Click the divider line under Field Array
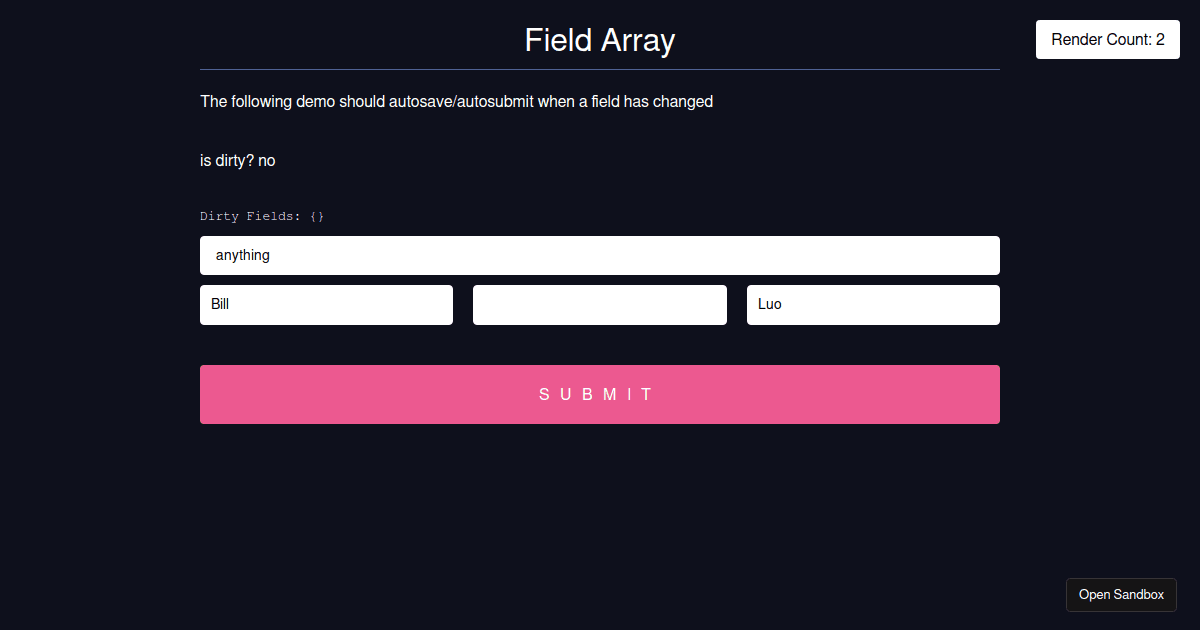This screenshot has width=1200, height=630. point(599,68)
